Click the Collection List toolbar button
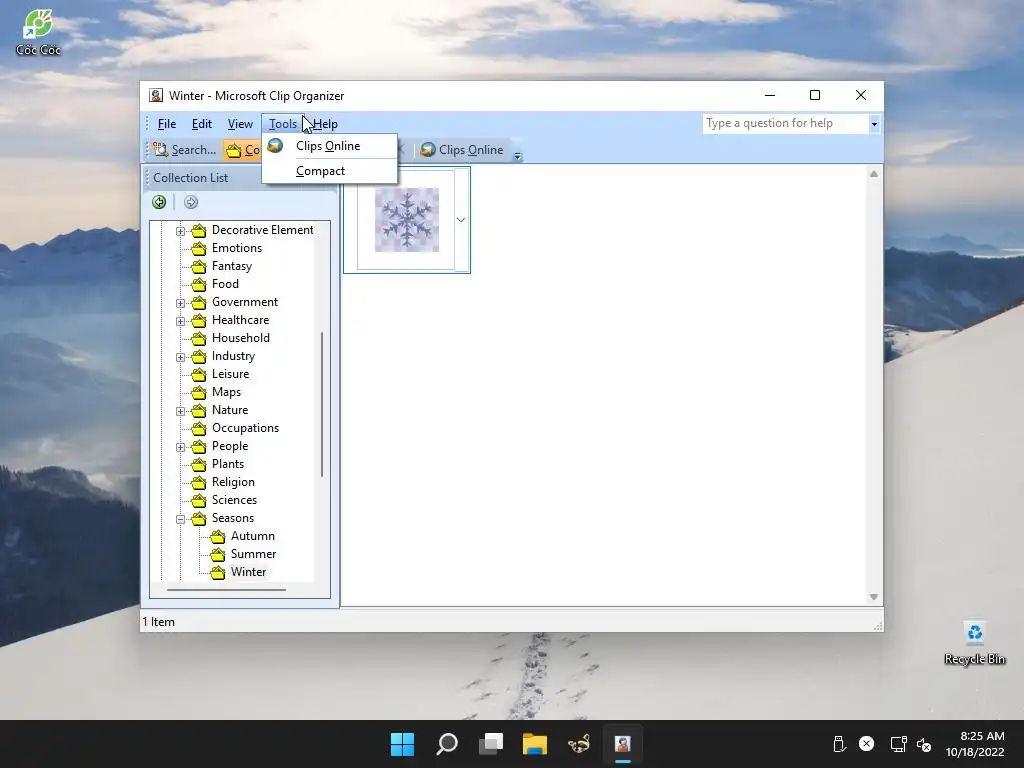 (x=242, y=150)
